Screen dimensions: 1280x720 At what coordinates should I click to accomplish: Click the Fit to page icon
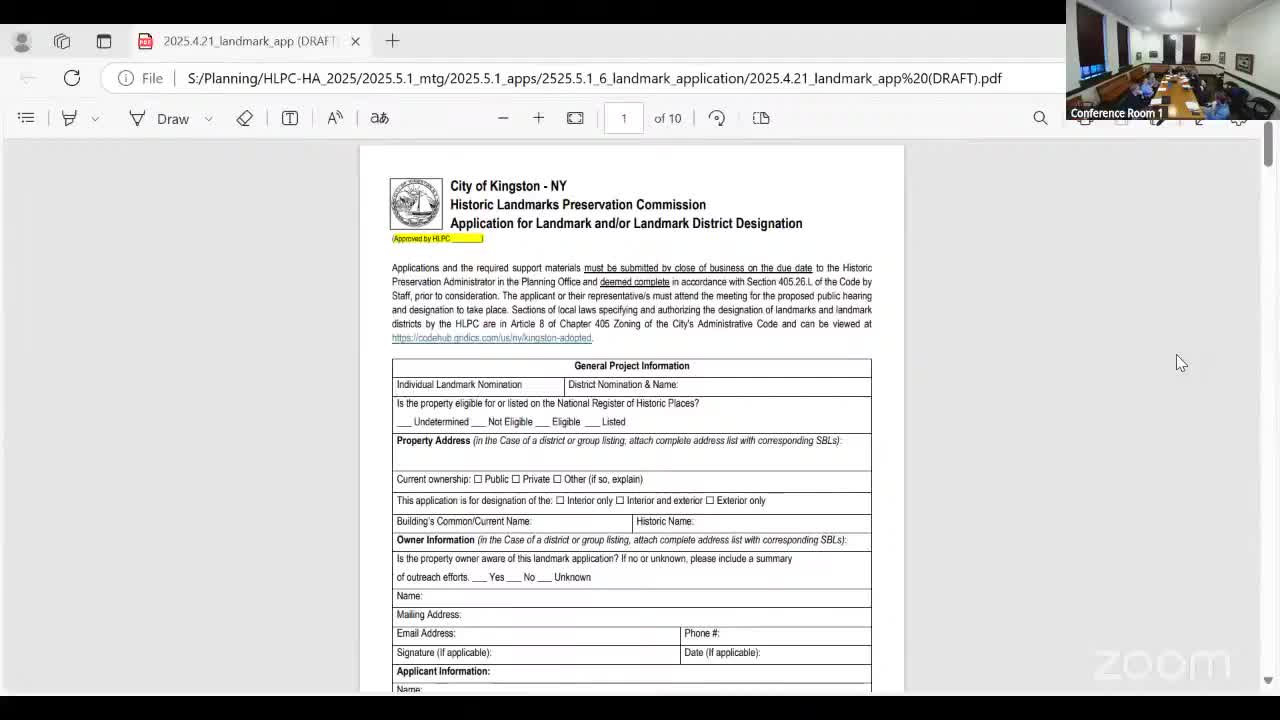tap(575, 118)
